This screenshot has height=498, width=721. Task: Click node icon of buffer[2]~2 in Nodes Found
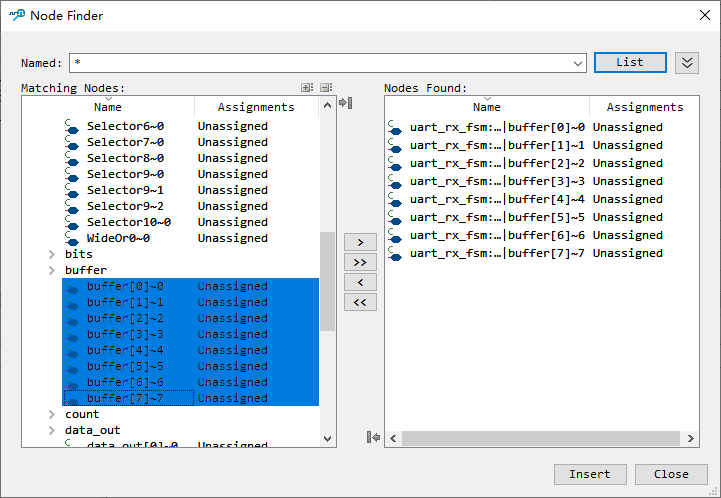[x=395, y=164]
